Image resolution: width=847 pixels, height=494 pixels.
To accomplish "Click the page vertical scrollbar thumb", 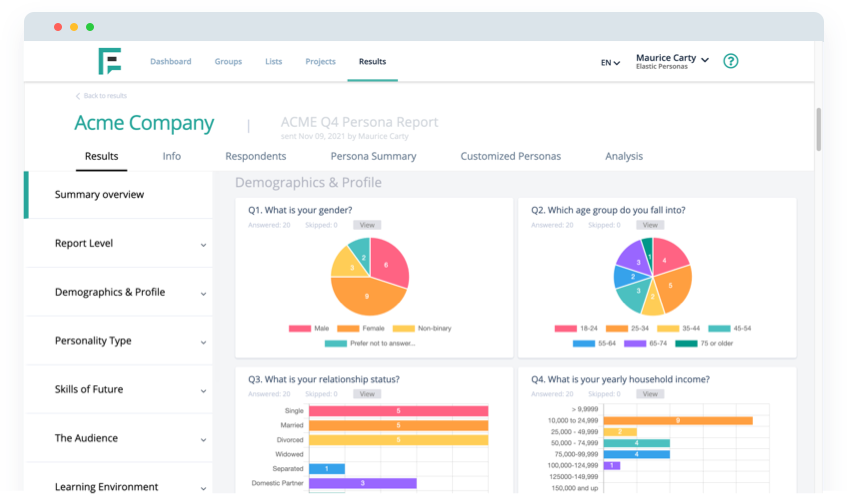I will [818, 130].
